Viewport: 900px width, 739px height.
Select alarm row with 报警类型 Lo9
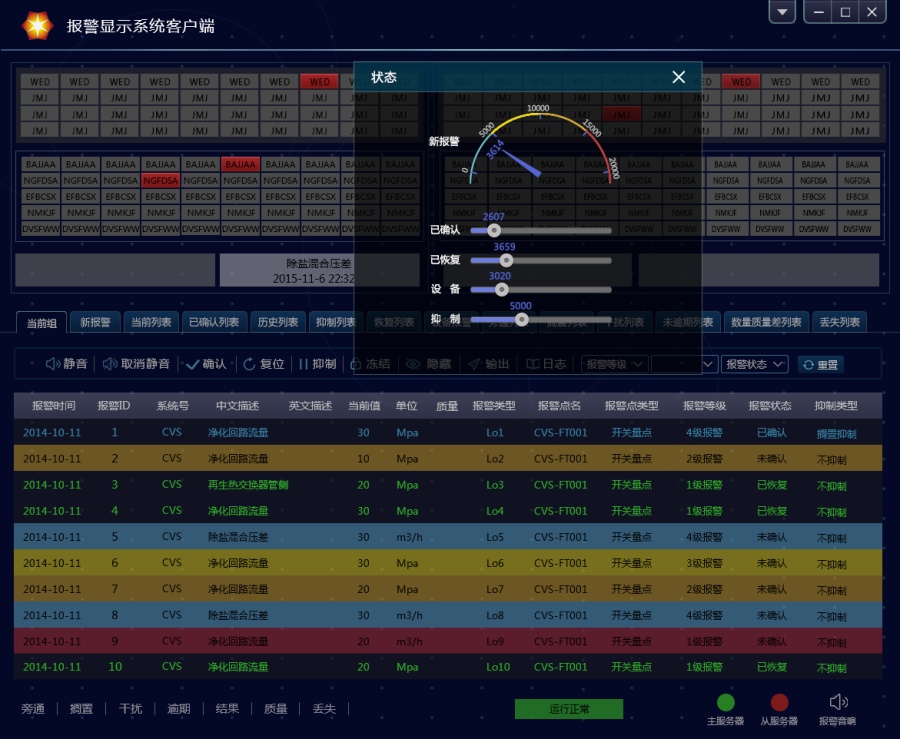click(x=448, y=641)
